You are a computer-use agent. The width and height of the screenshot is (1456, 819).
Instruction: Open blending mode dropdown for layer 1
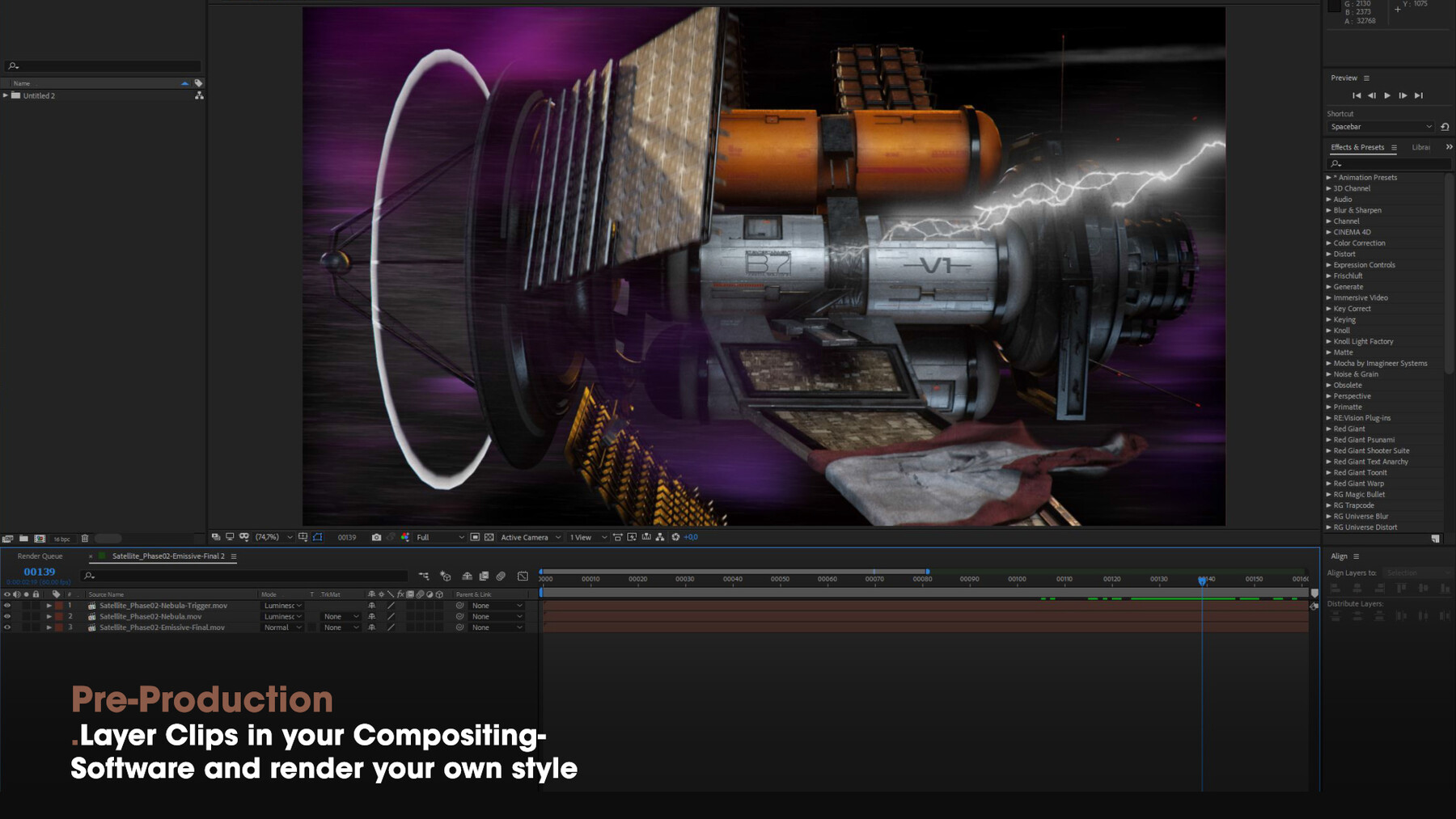pos(282,606)
